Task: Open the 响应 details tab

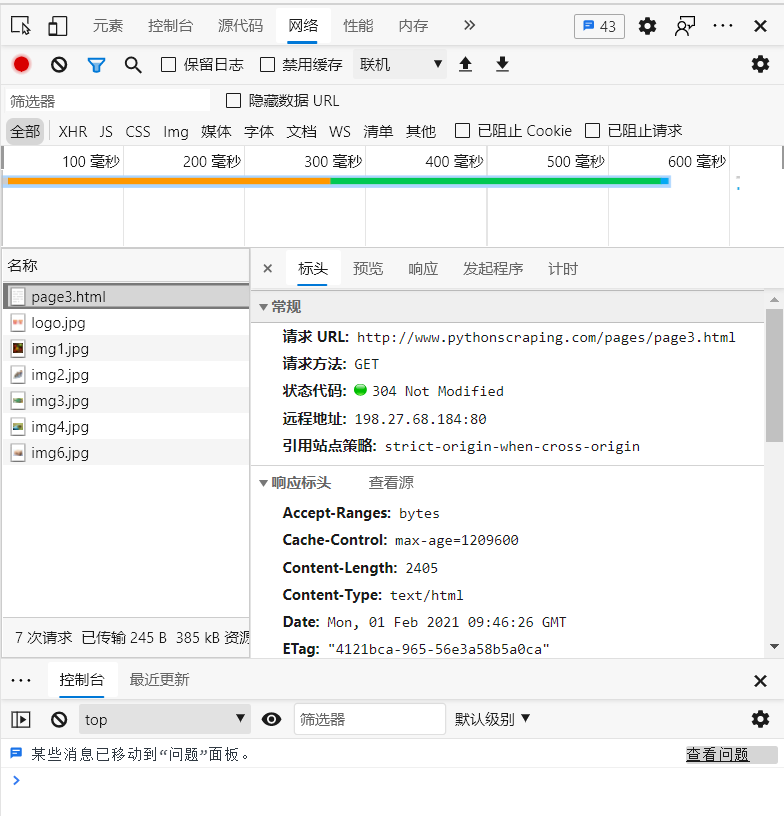Action: [423, 269]
